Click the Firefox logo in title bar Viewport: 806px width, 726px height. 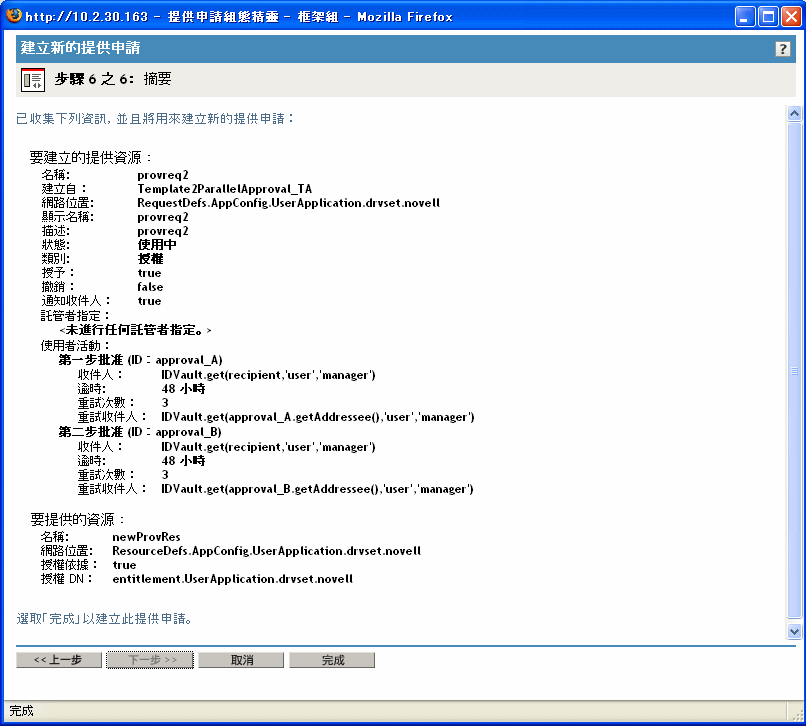click(x=14, y=15)
